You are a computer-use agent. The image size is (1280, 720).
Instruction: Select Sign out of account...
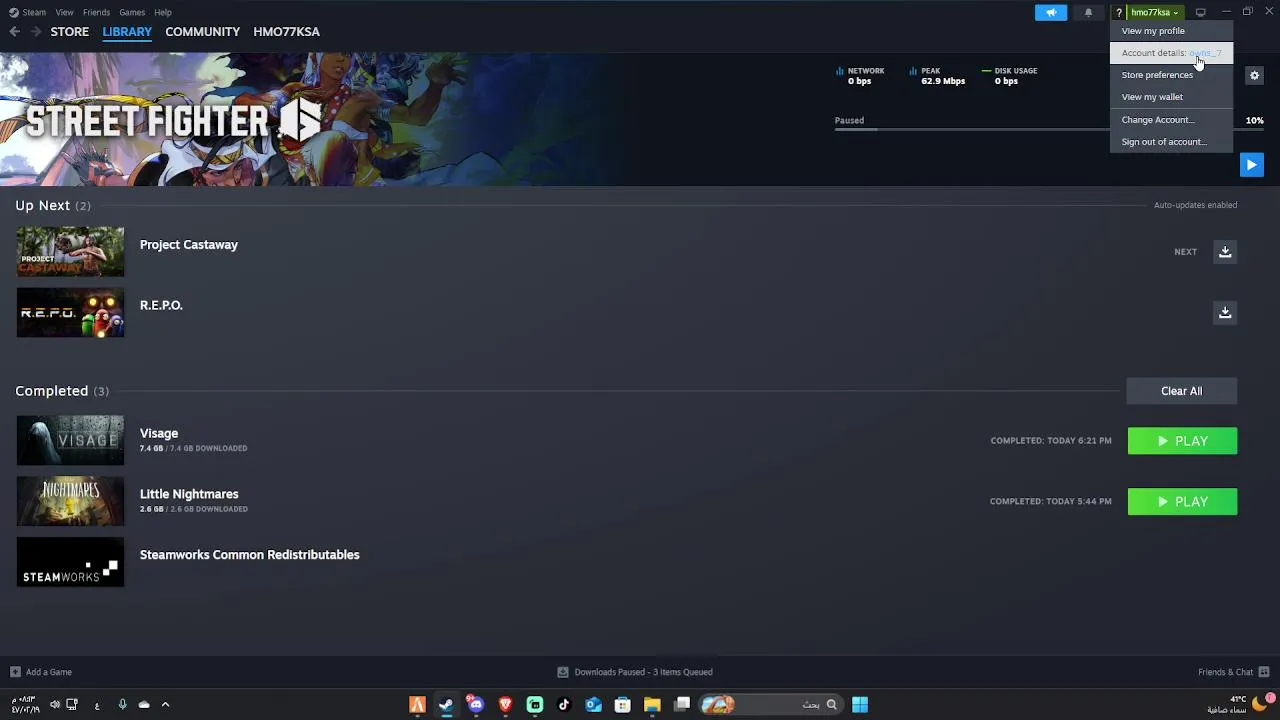(x=1171, y=142)
